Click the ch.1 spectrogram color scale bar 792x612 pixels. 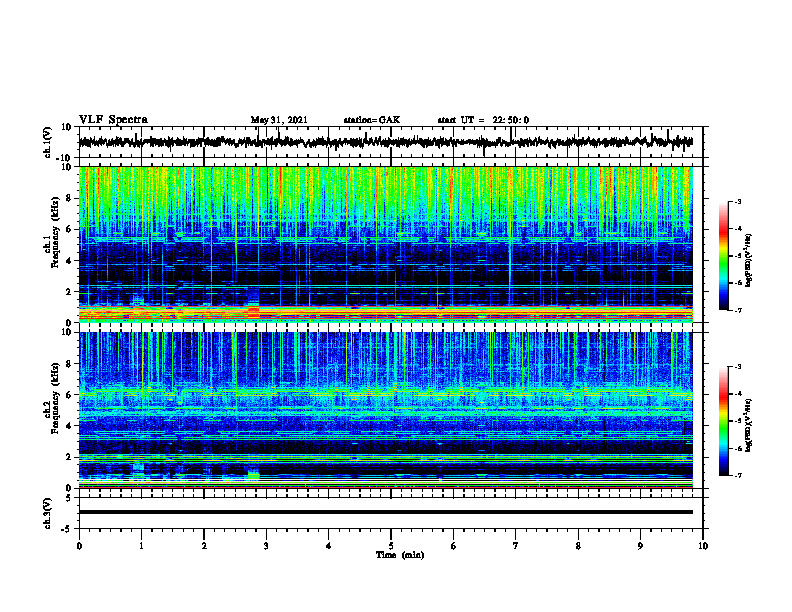(724, 256)
